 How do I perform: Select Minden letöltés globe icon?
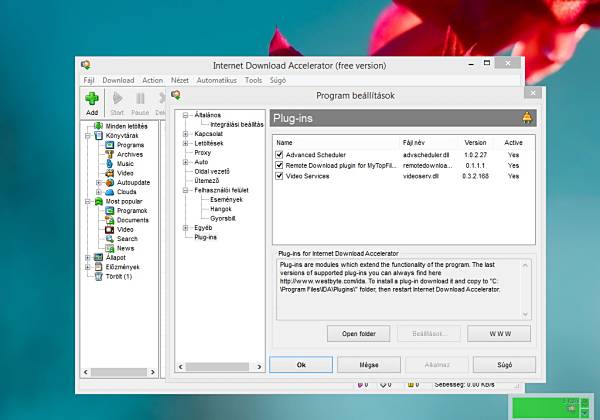coord(98,126)
